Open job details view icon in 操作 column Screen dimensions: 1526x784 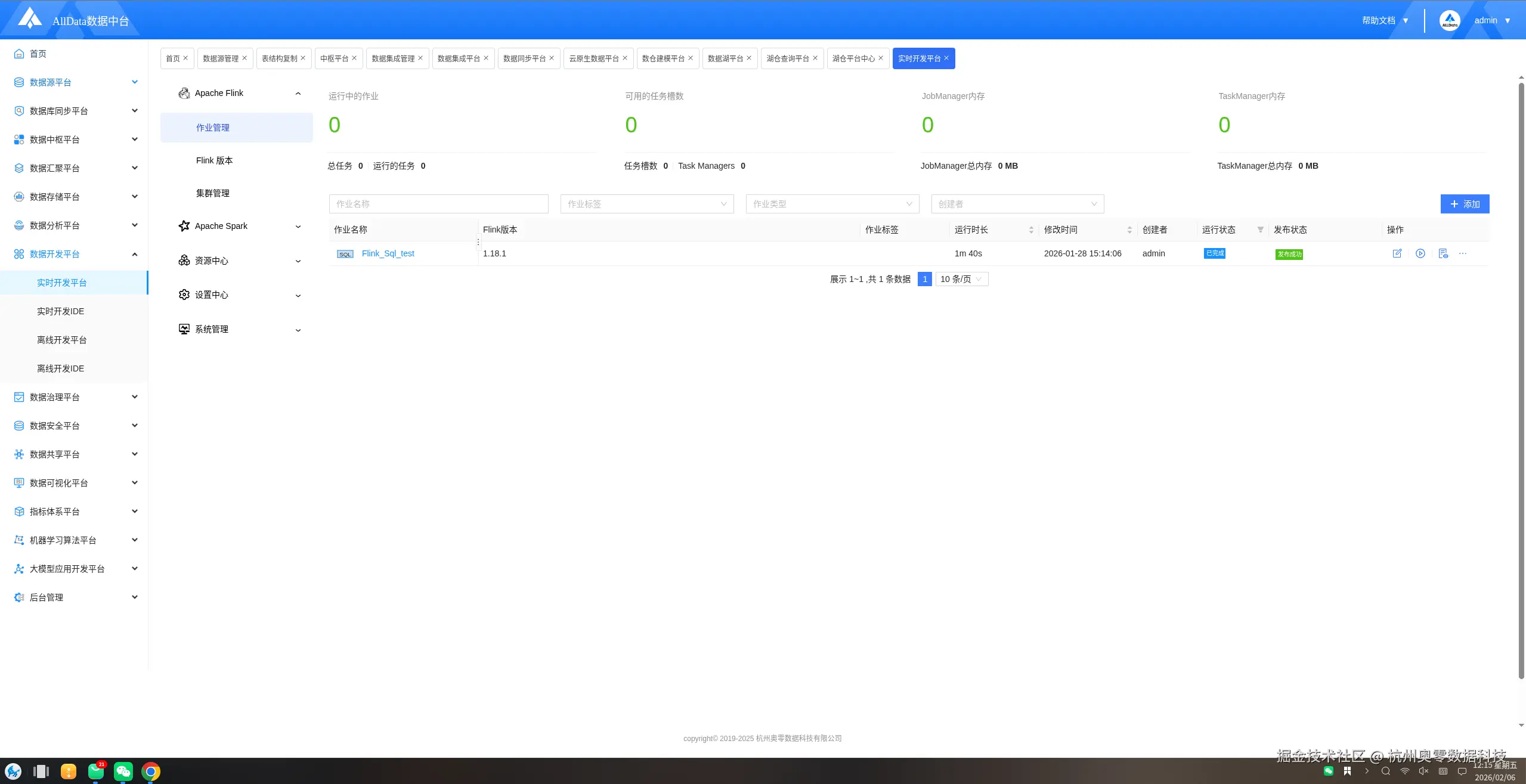pos(1443,253)
